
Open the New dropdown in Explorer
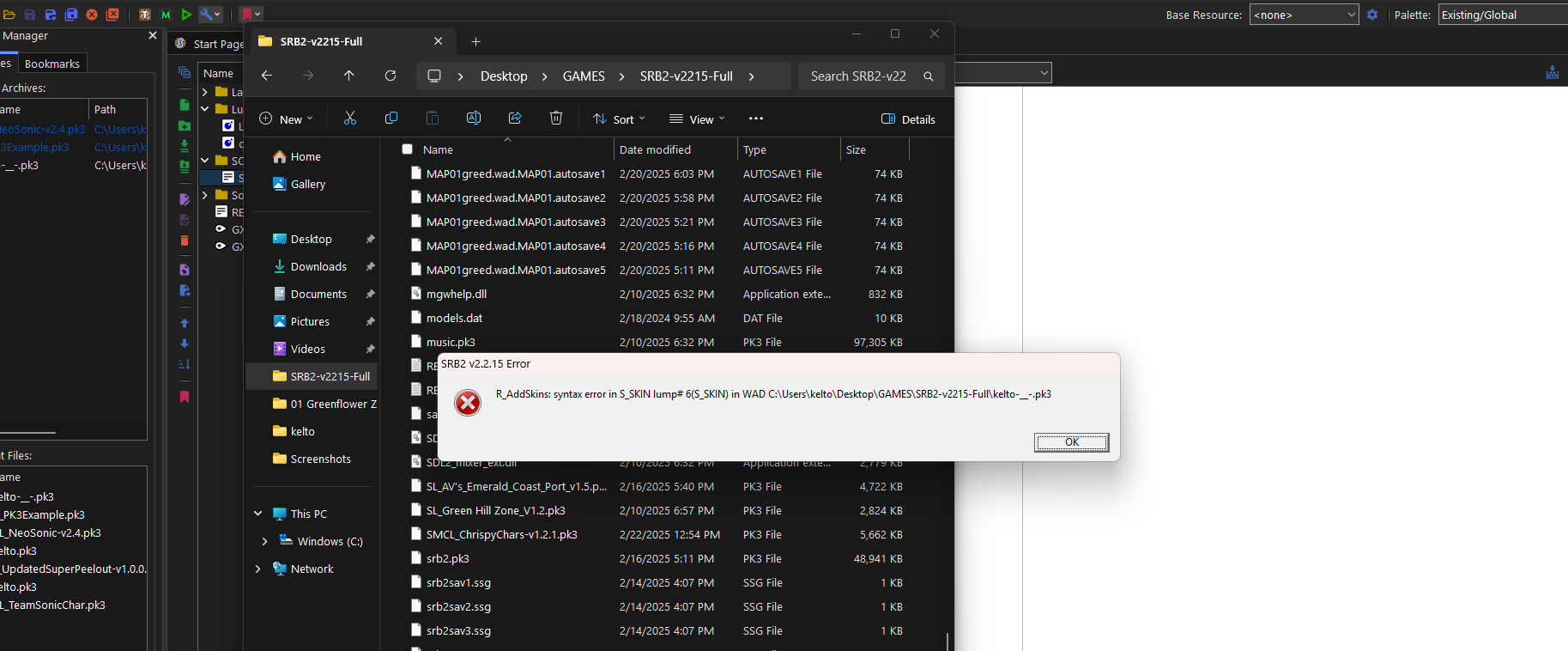pos(287,119)
